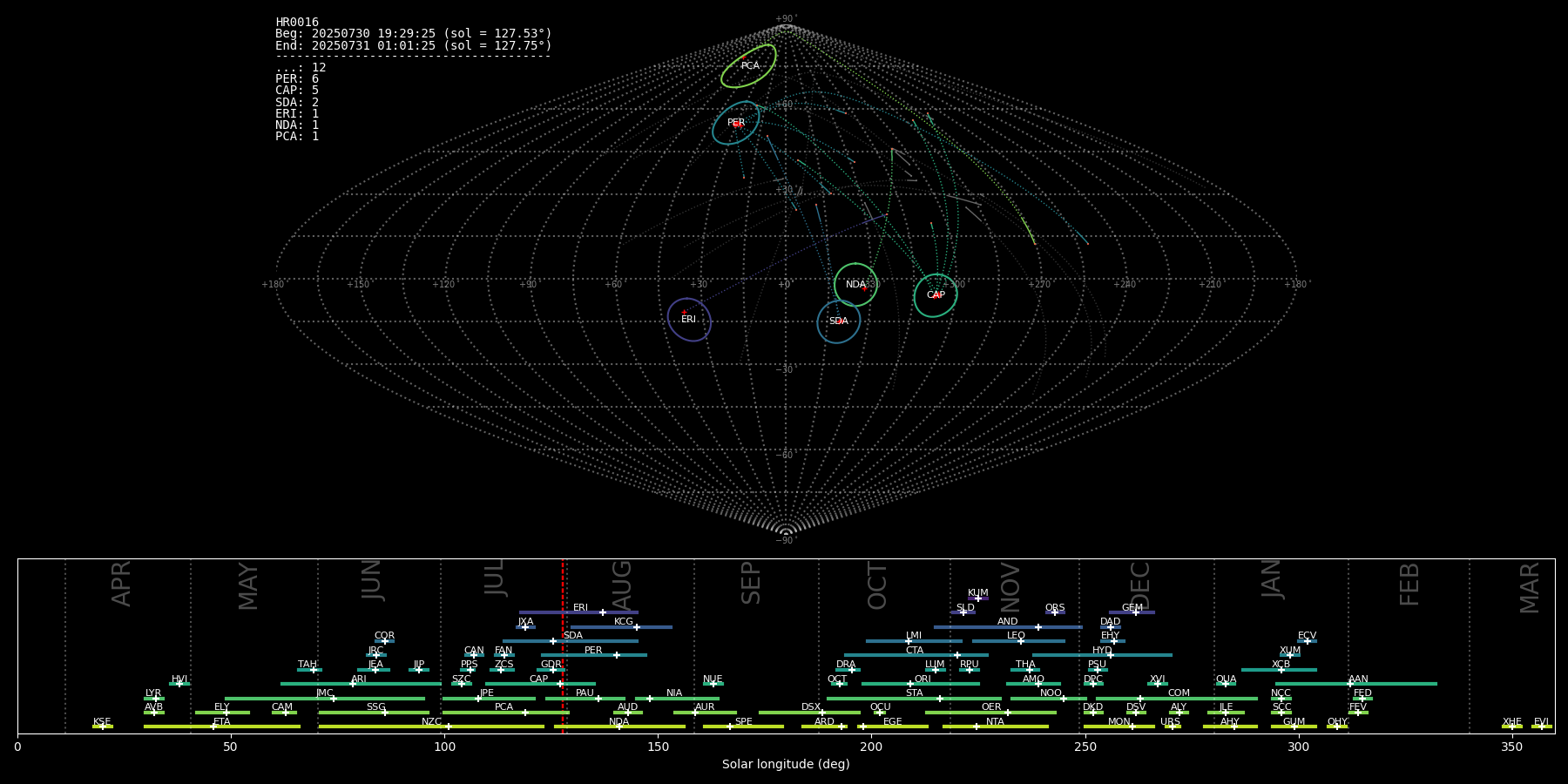
Task: Click the 'SDA: 2' count in the legend
Action: click(297, 102)
